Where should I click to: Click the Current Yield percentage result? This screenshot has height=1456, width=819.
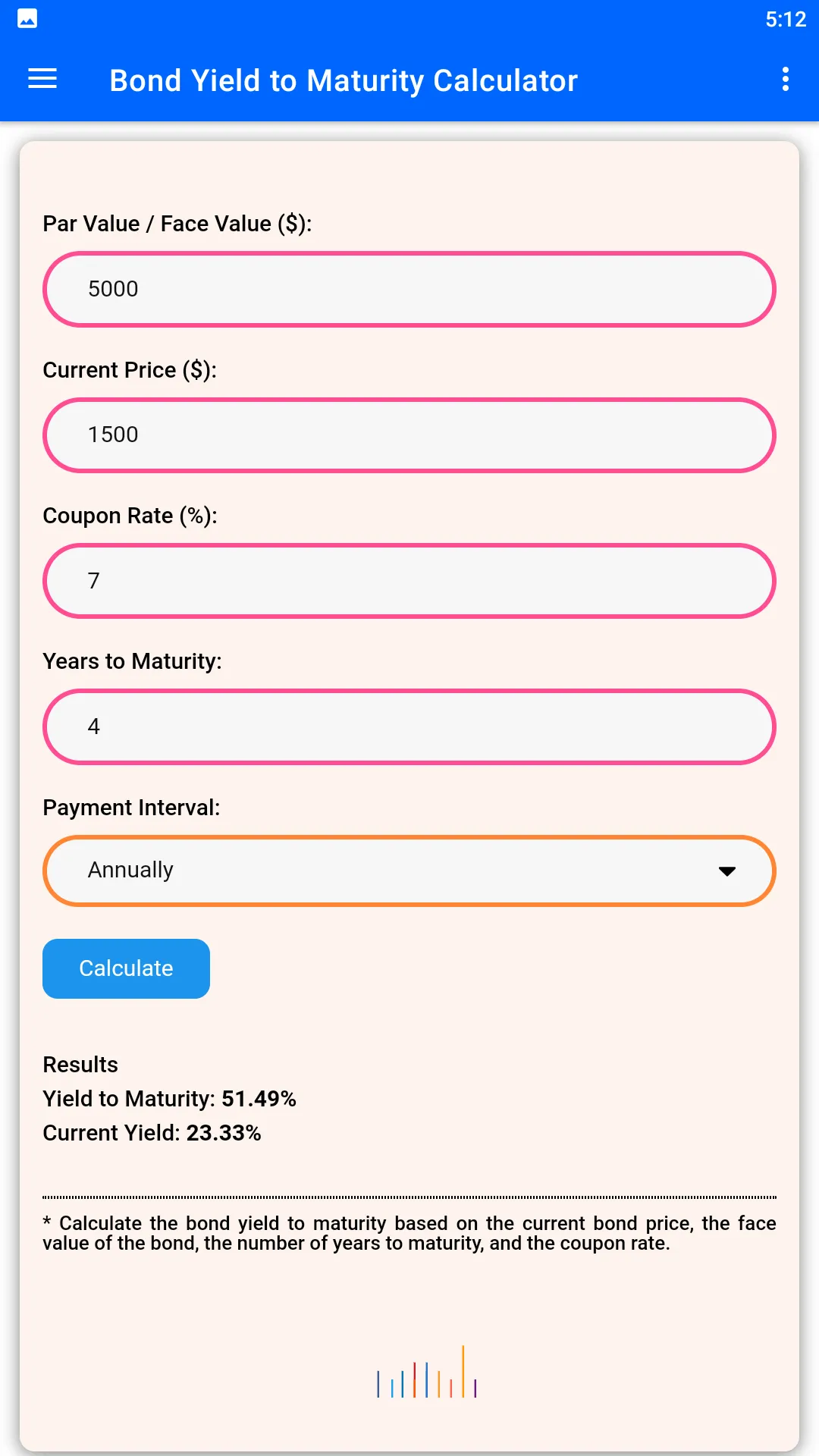click(152, 1133)
